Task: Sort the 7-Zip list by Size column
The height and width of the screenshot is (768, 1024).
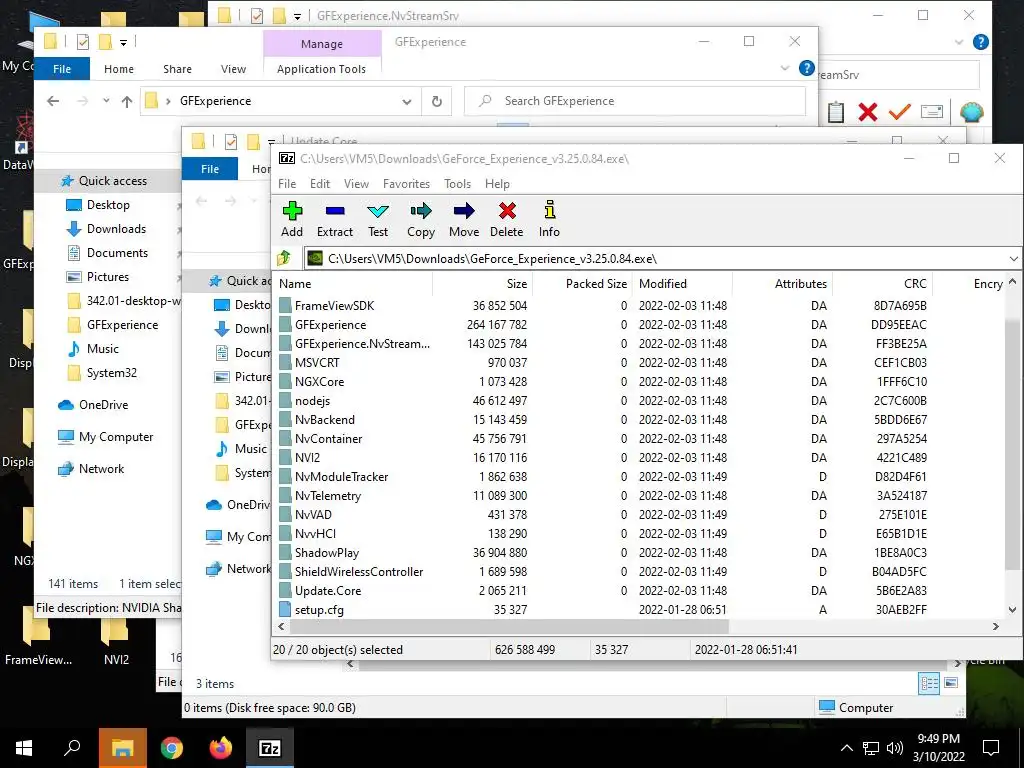Action: point(483,283)
